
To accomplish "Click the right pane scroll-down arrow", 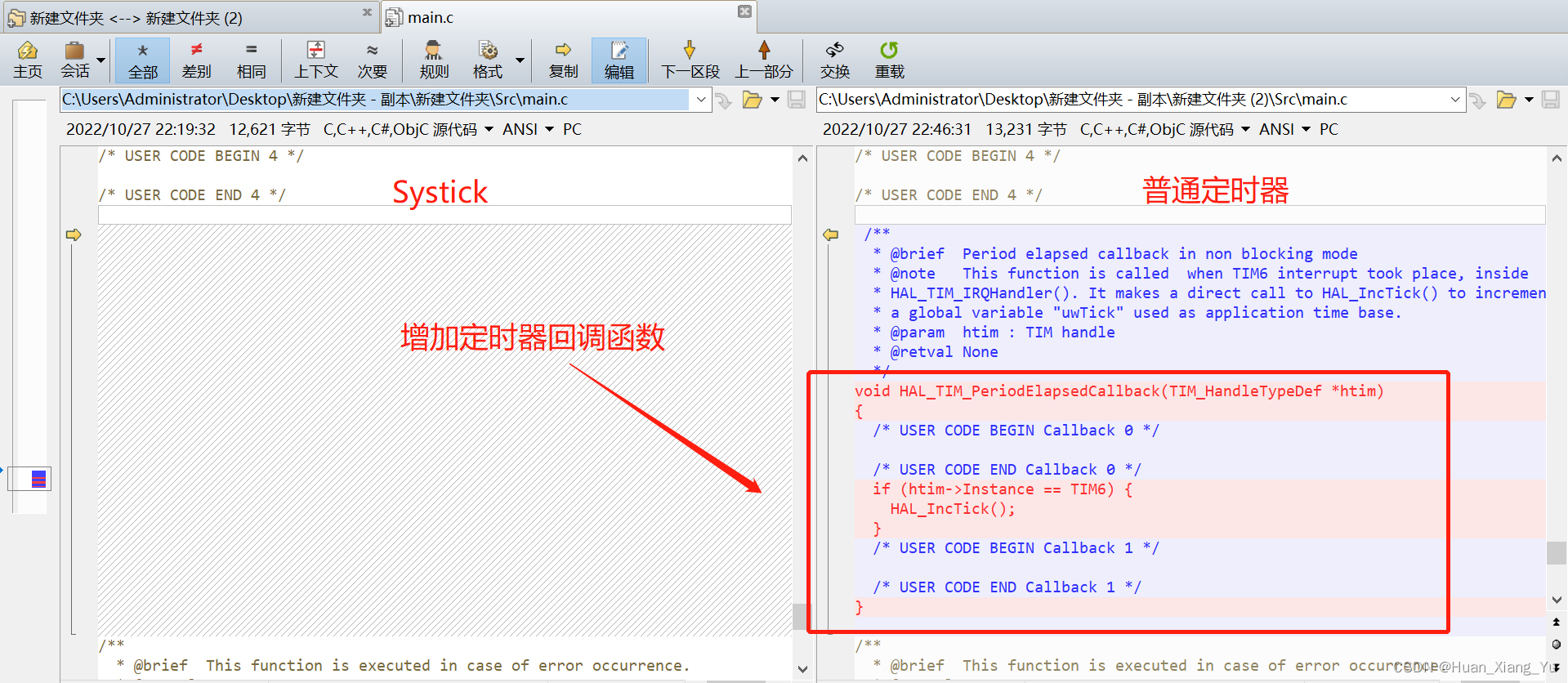I will [1557, 600].
